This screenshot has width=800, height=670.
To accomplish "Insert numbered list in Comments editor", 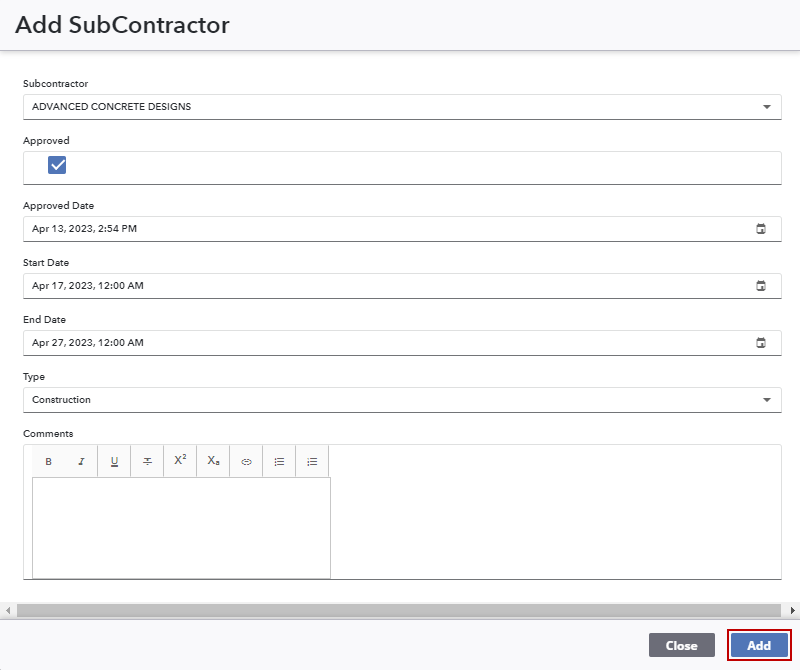I will pyautogui.click(x=312, y=461).
